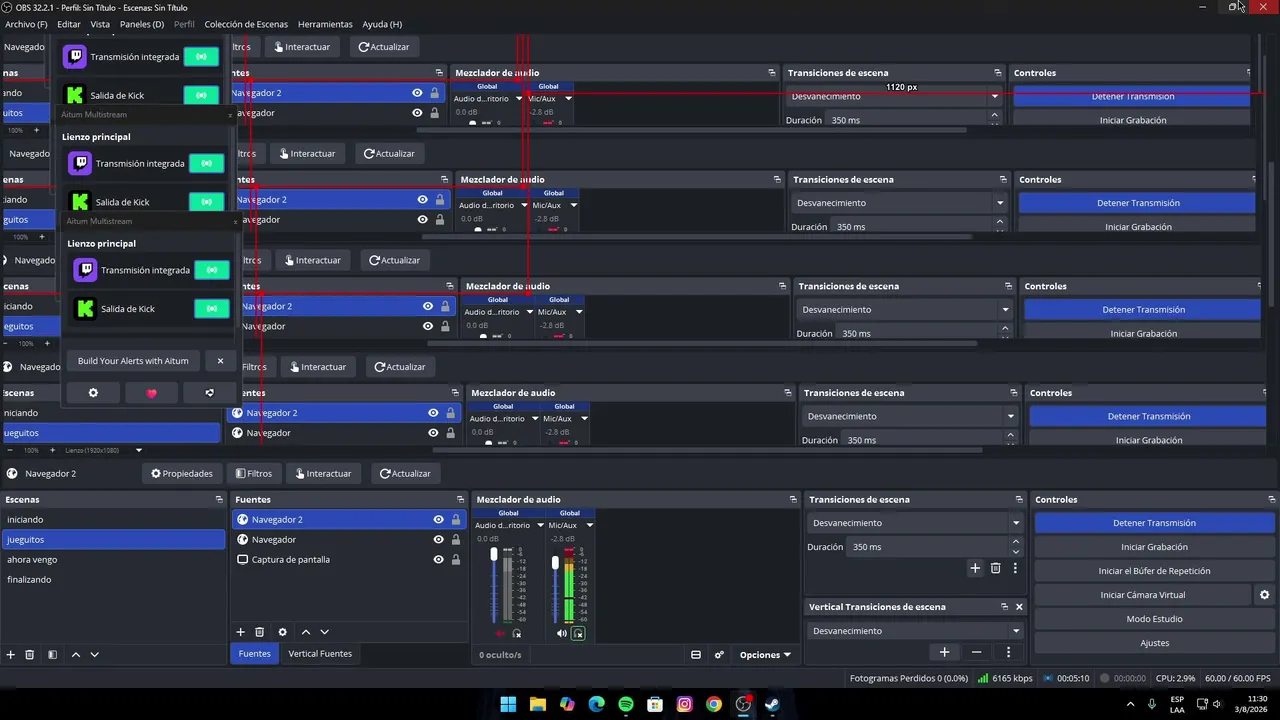This screenshot has width=1280, height=720.
Task: Open desktop audio channel dropdown arrow
Action: [x=540, y=525]
